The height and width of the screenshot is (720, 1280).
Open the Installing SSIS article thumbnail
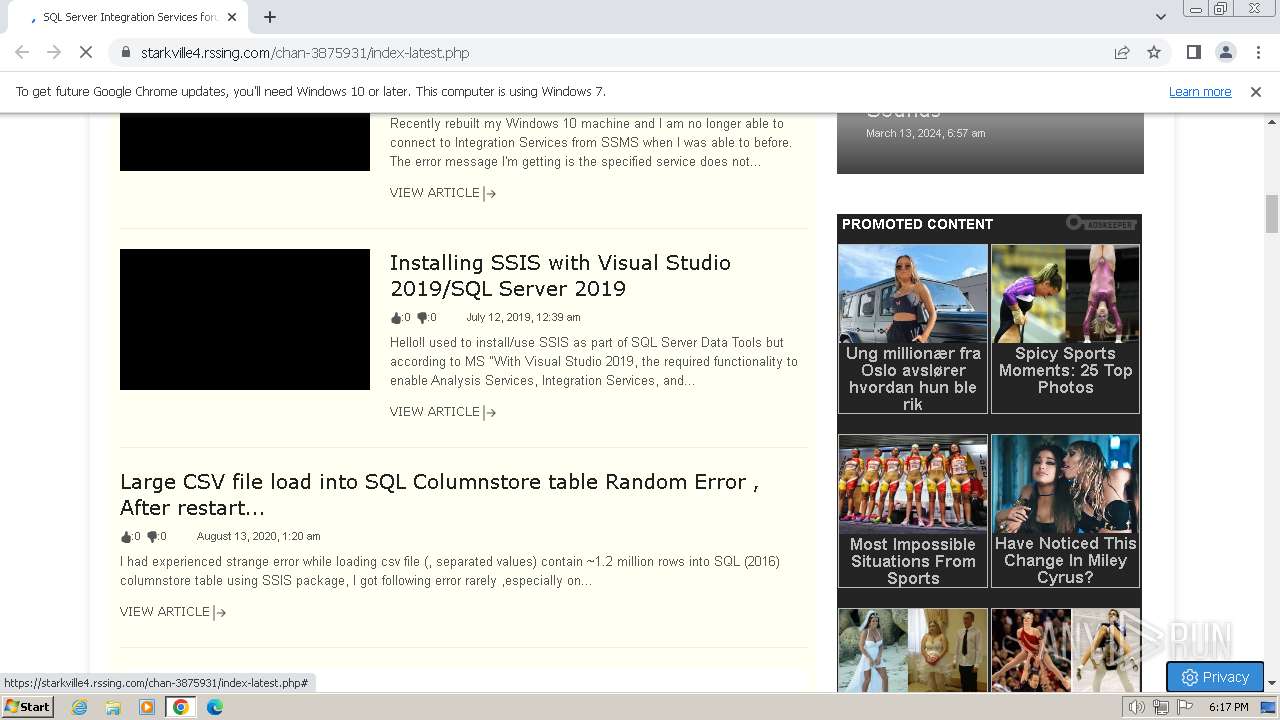(x=245, y=319)
